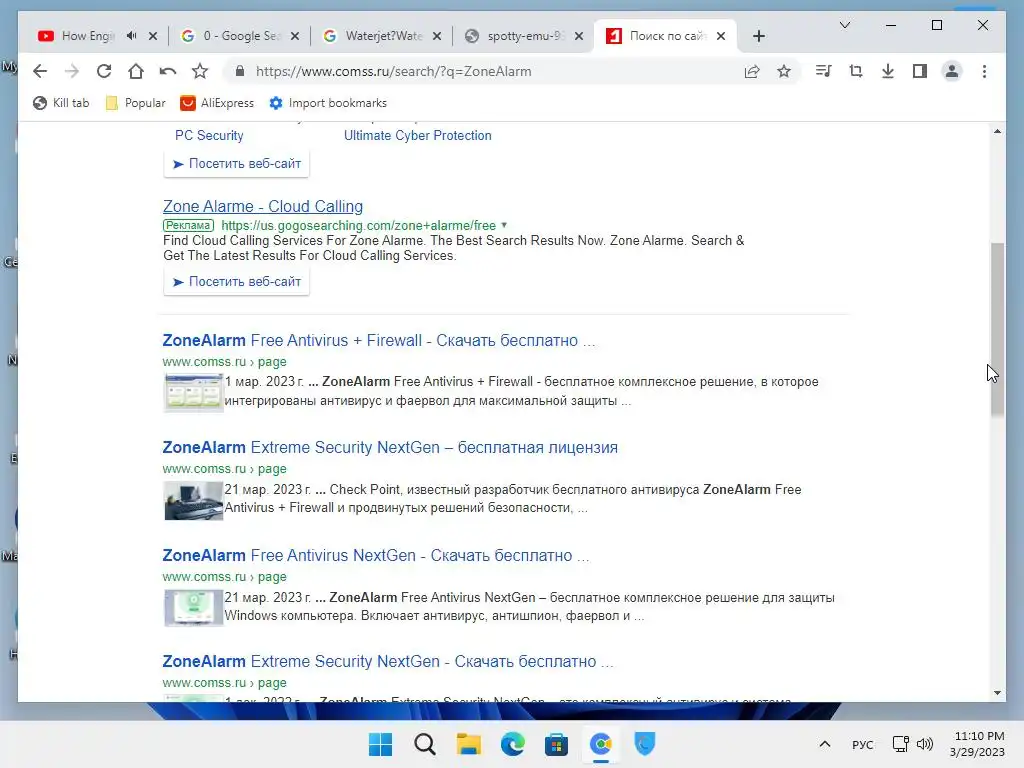Open the PC Security ad link
The width and height of the screenshot is (1024, 768).
209,135
